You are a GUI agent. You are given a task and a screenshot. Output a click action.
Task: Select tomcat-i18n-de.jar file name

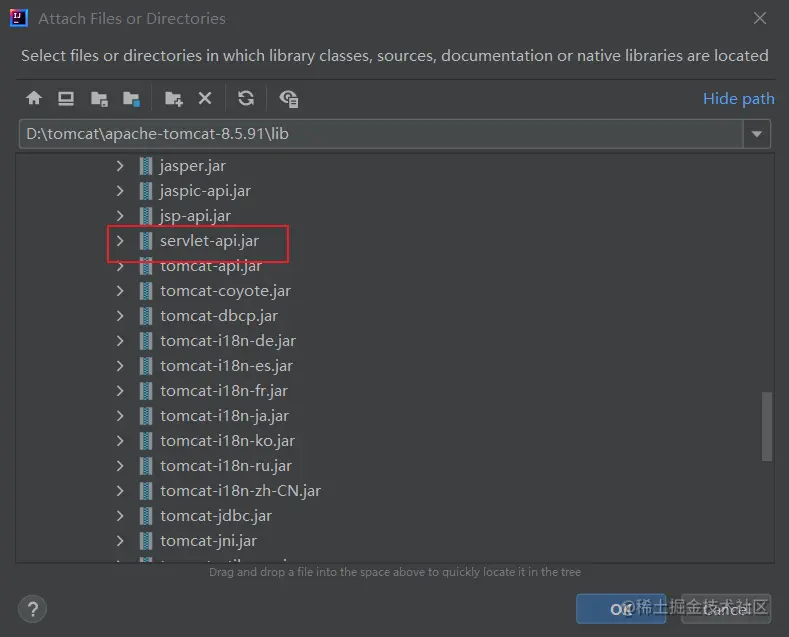pyautogui.click(x=228, y=341)
